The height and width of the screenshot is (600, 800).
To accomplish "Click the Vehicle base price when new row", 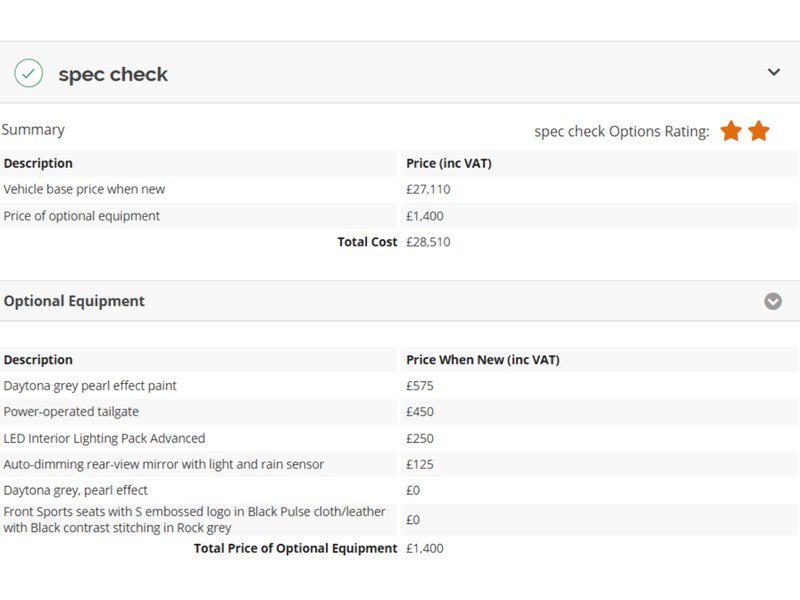I will click(x=84, y=189).
